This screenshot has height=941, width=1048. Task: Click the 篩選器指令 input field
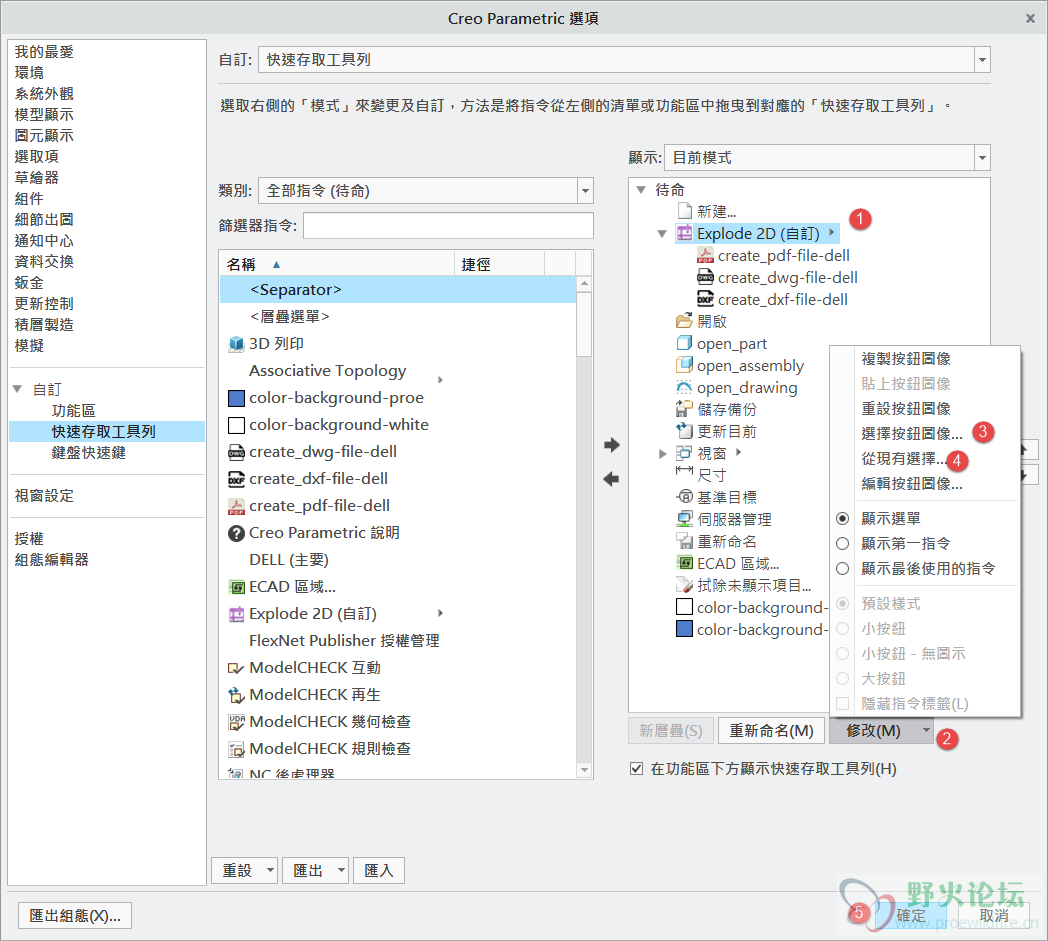(x=448, y=225)
